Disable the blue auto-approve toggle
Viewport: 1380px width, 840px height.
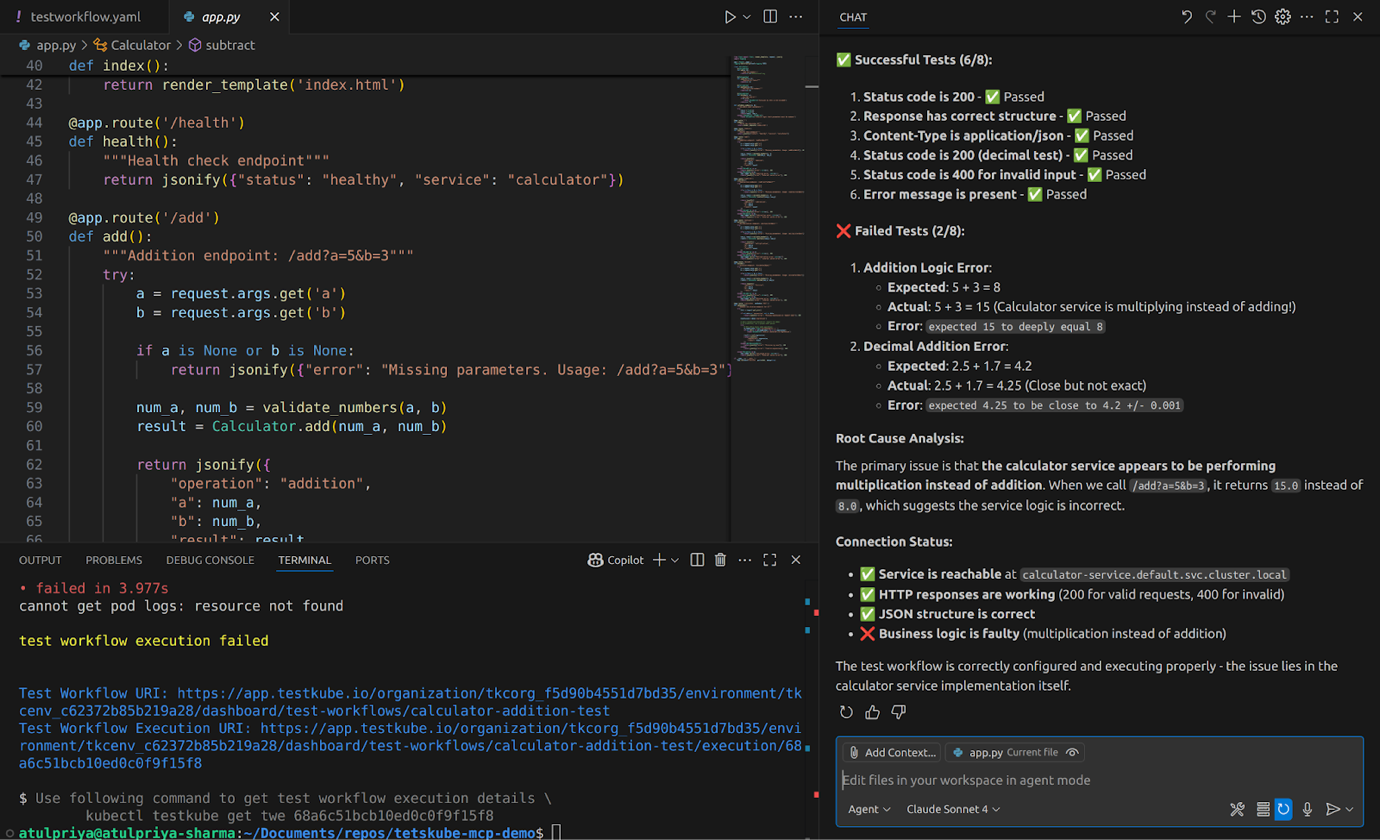(1282, 809)
